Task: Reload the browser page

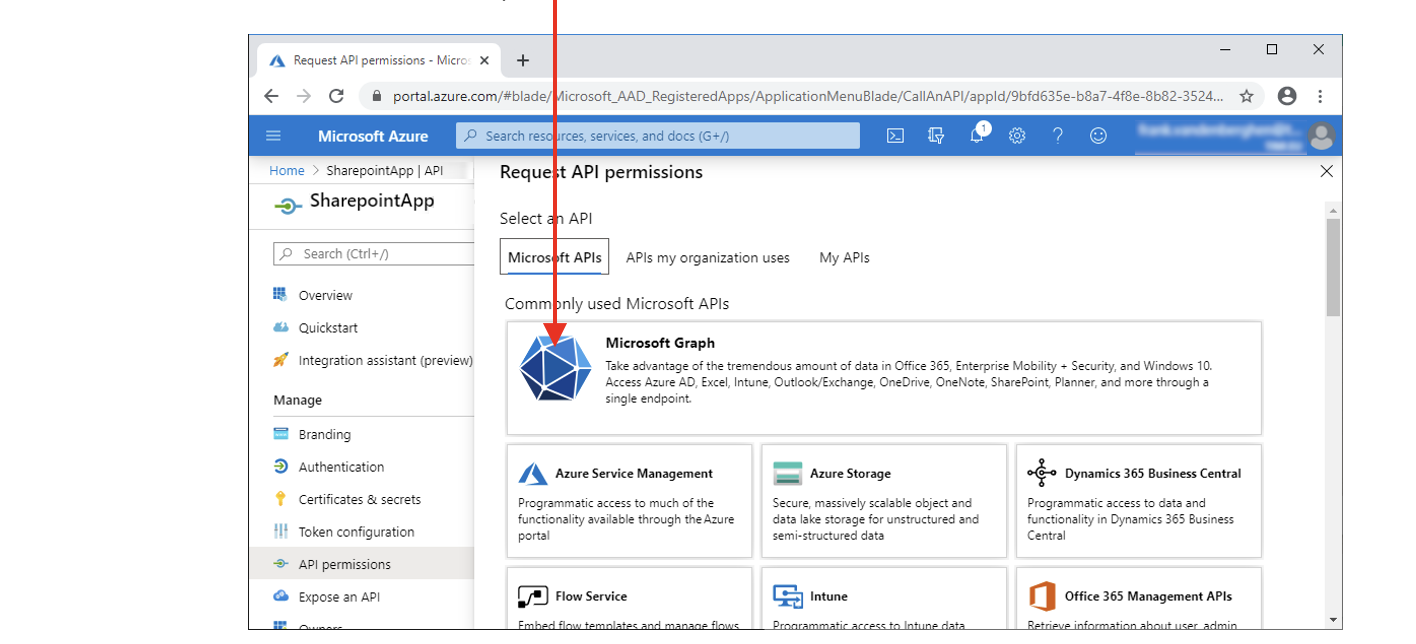Action: tap(336, 96)
